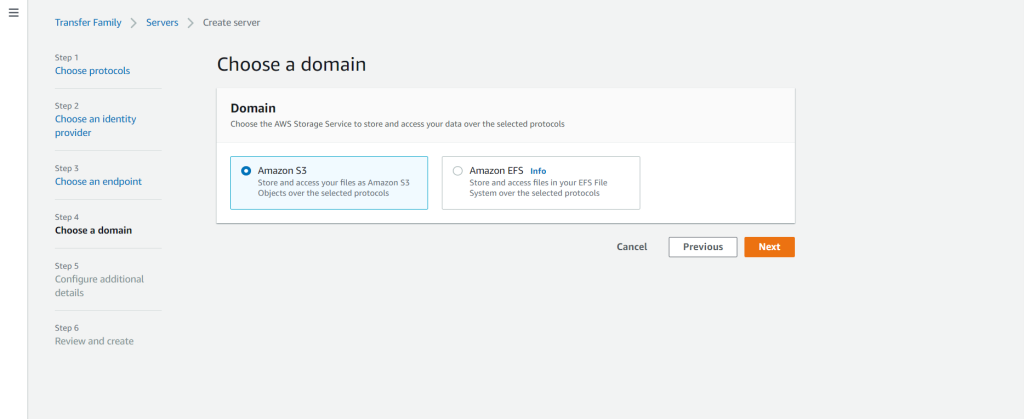Open the hamburger navigation menu
1024x419 pixels.
[x=13, y=12]
